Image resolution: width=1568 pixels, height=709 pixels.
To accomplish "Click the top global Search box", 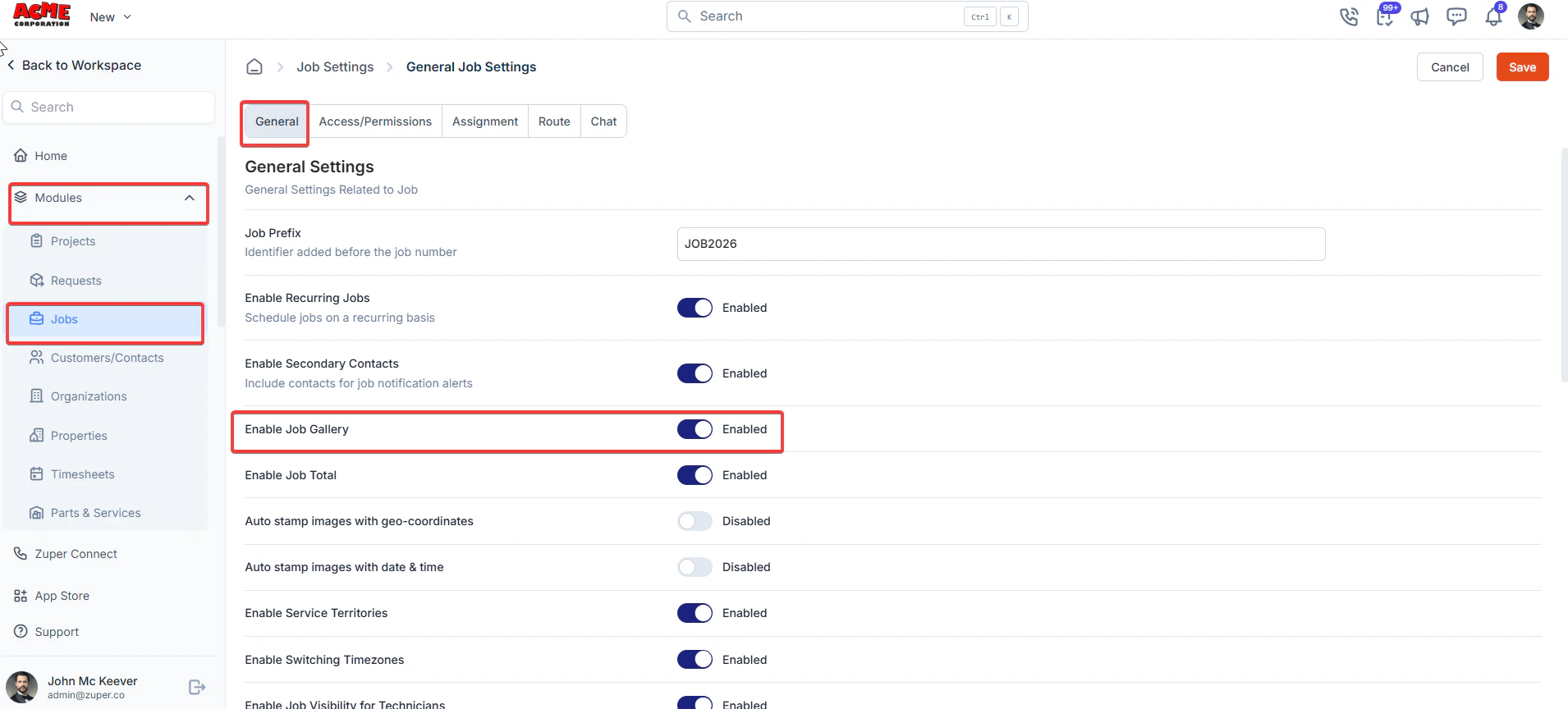I will (x=847, y=16).
